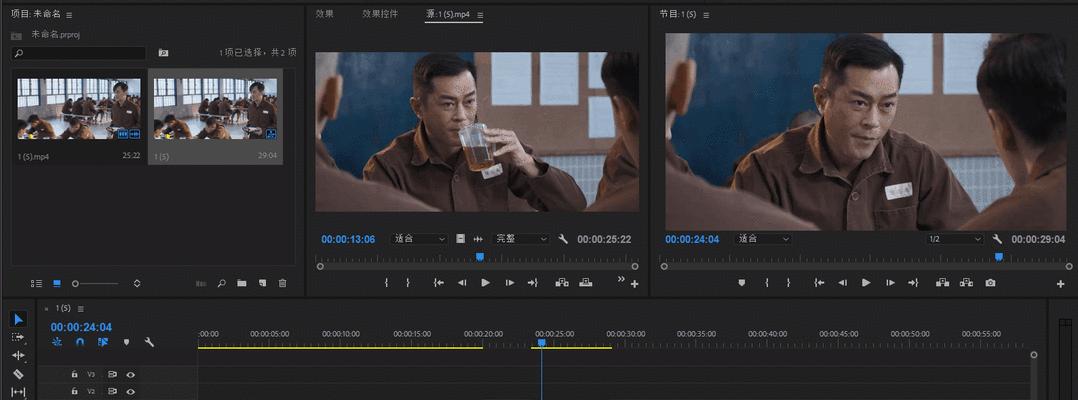Toggle linked selection in the timeline
Screen dimensions: 1078x400
click(103, 342)
